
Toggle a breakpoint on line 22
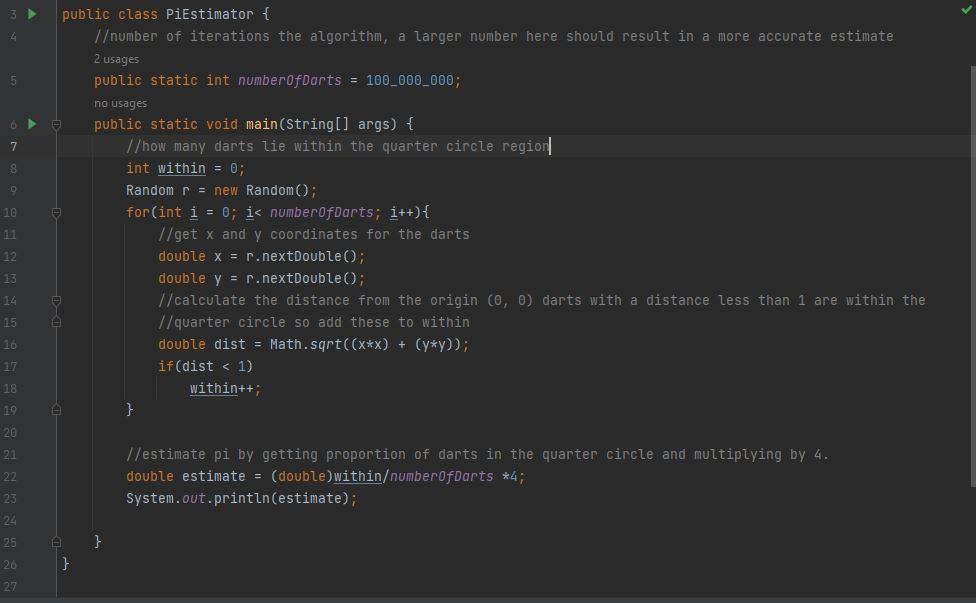pos(41,476)
